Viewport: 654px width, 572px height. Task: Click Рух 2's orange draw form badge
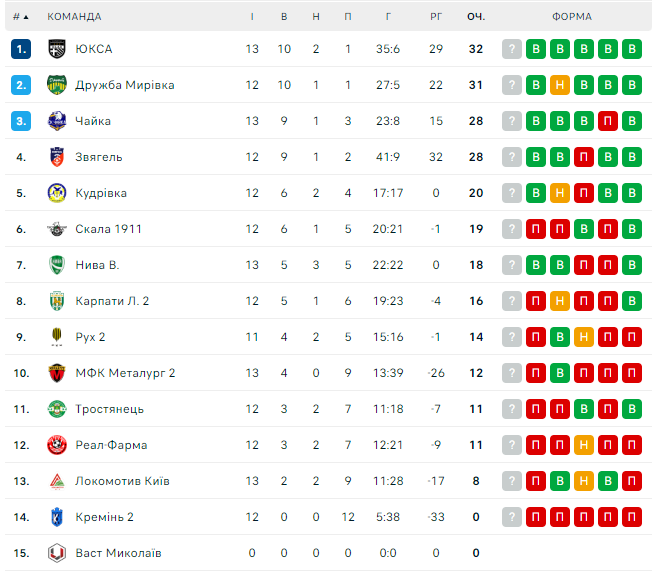point(583,337)
